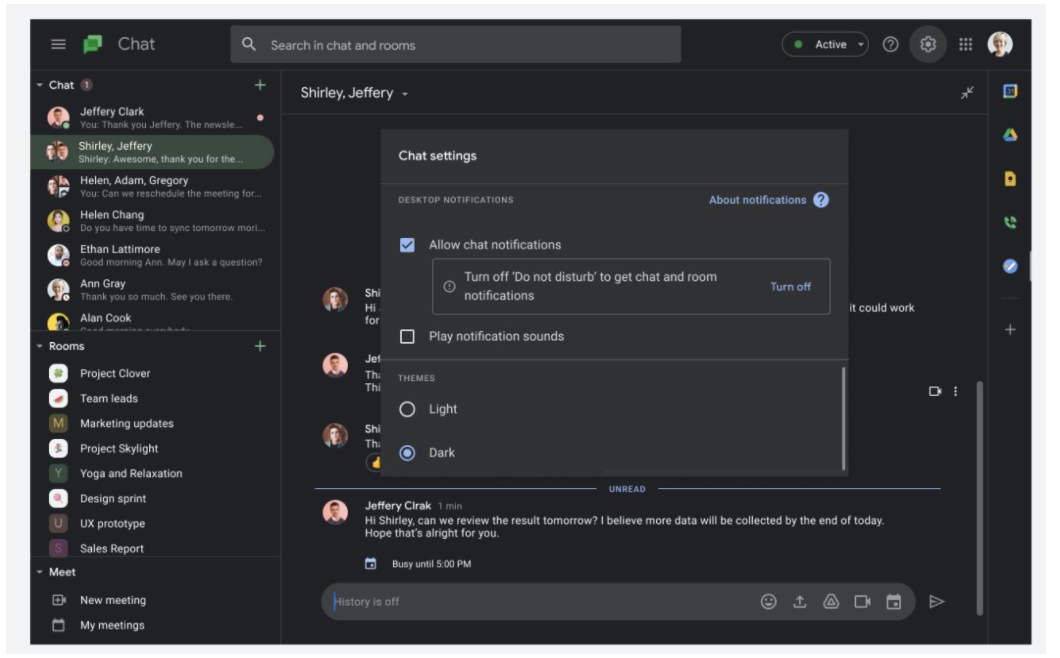The height and width of the screenshot is (658, 1060).
Task: Click the History is off message field
Action: pos(541,602)
